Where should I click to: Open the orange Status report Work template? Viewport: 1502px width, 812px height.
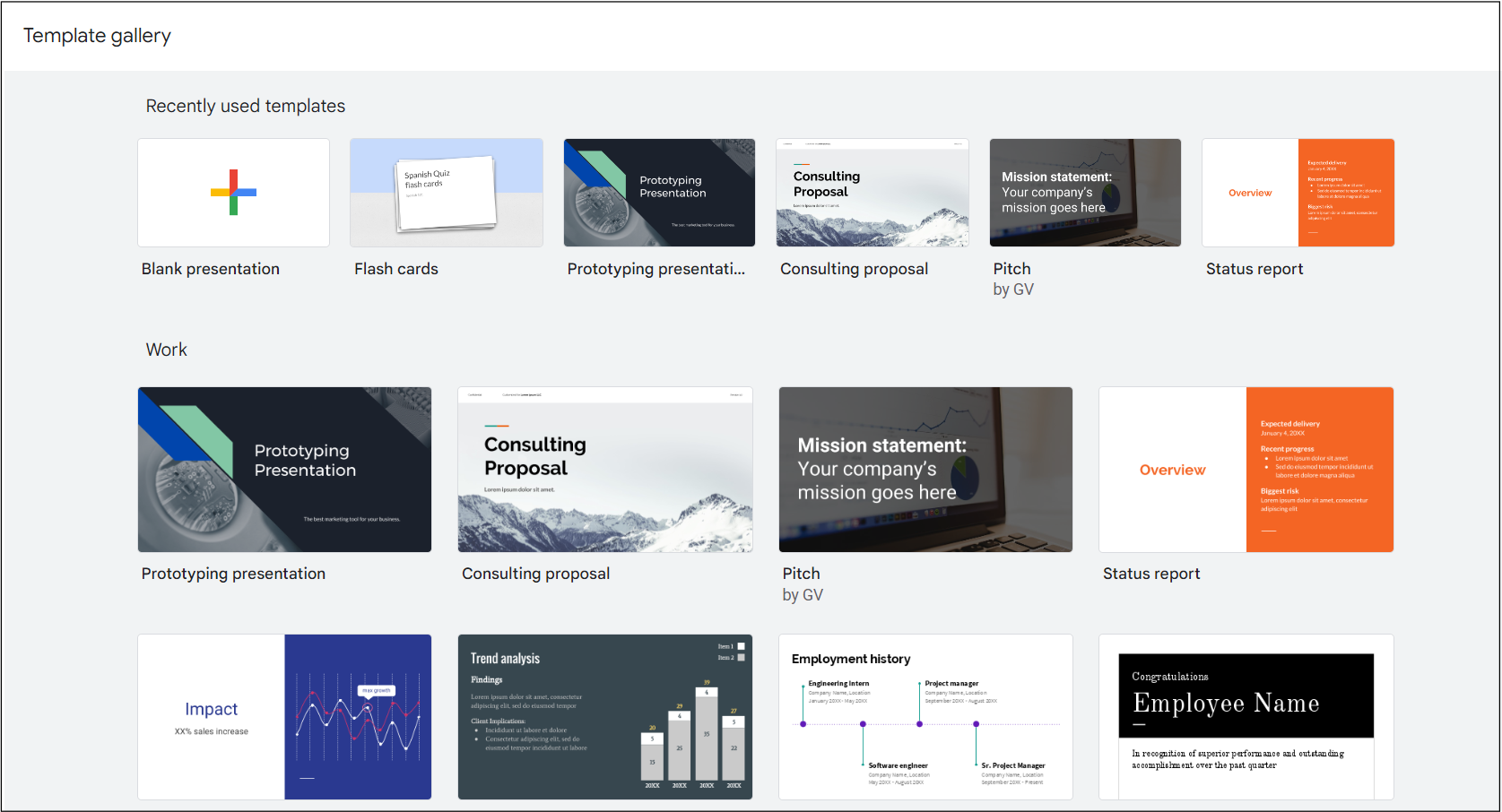click(x=1246, y=470)
